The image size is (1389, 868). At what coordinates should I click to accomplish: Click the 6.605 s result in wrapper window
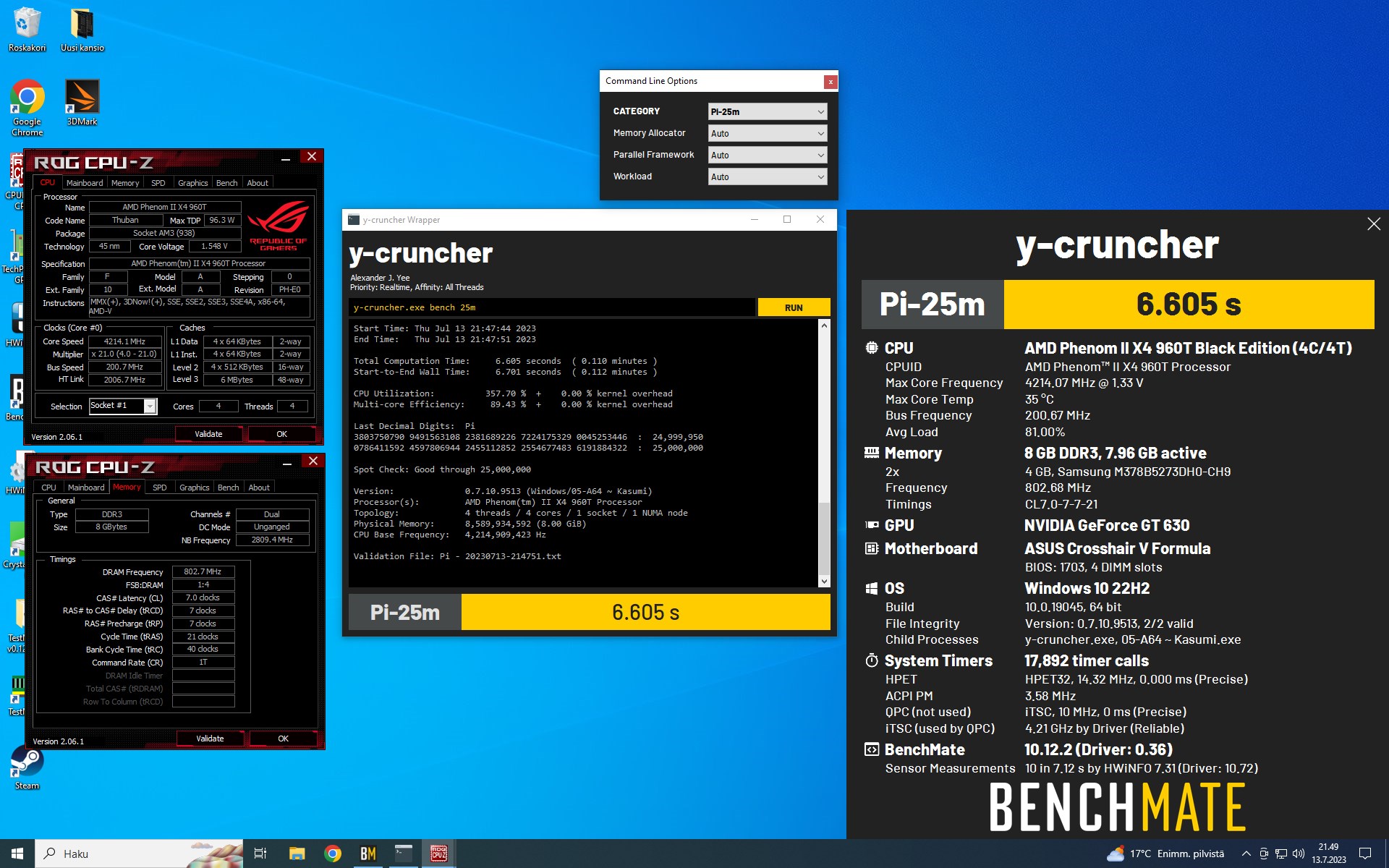pos(645,613)
